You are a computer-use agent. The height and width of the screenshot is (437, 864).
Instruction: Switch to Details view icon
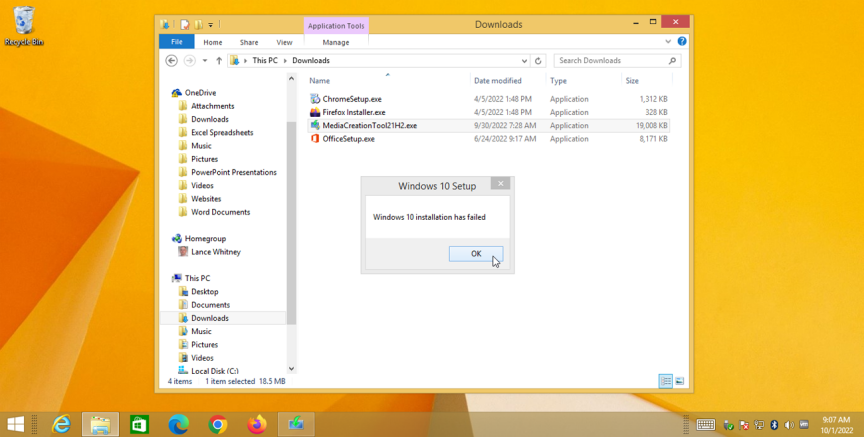[x=666, y=381]
